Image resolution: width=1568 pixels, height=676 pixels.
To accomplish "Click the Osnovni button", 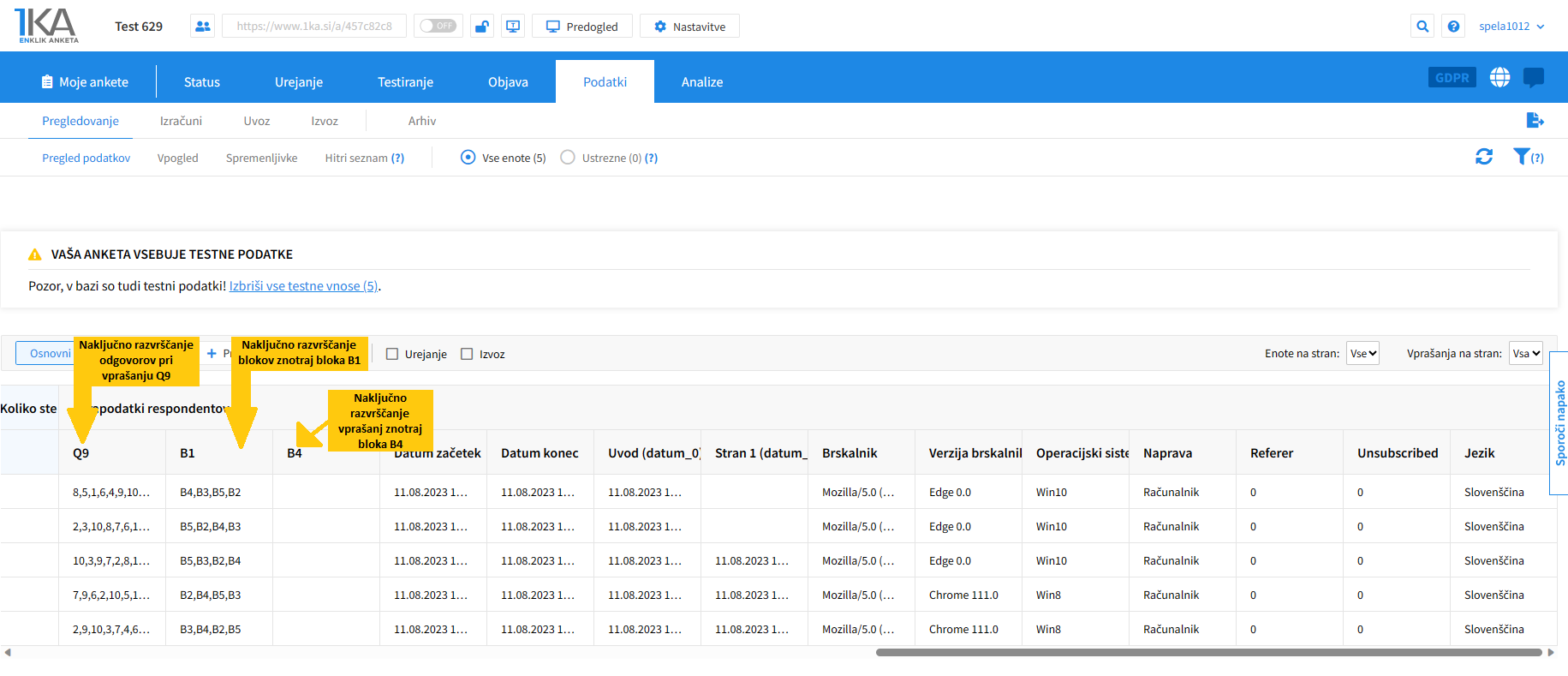I will click(50, 353).
